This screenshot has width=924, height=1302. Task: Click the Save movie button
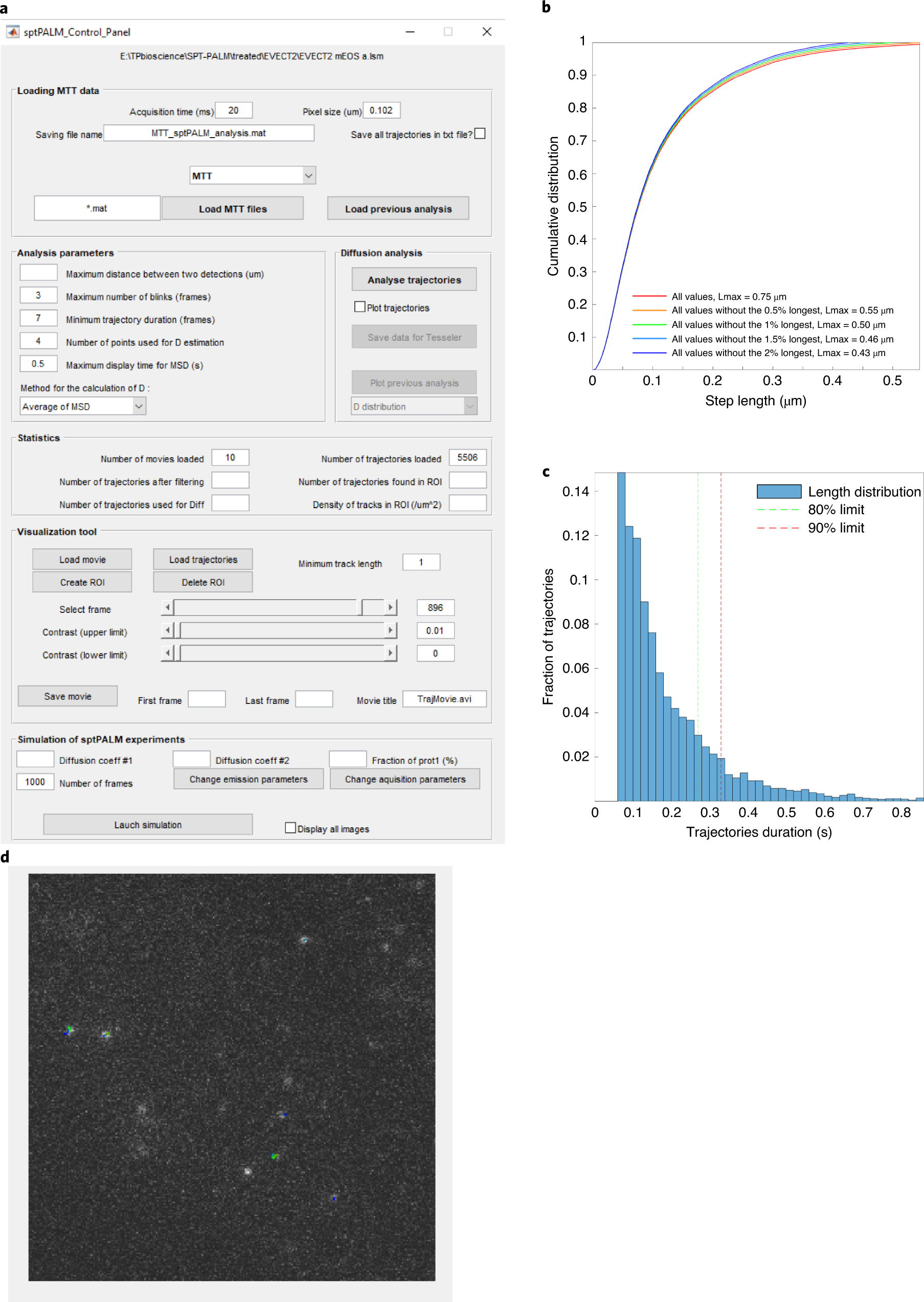pyautogui.click(x=67, y=696)
